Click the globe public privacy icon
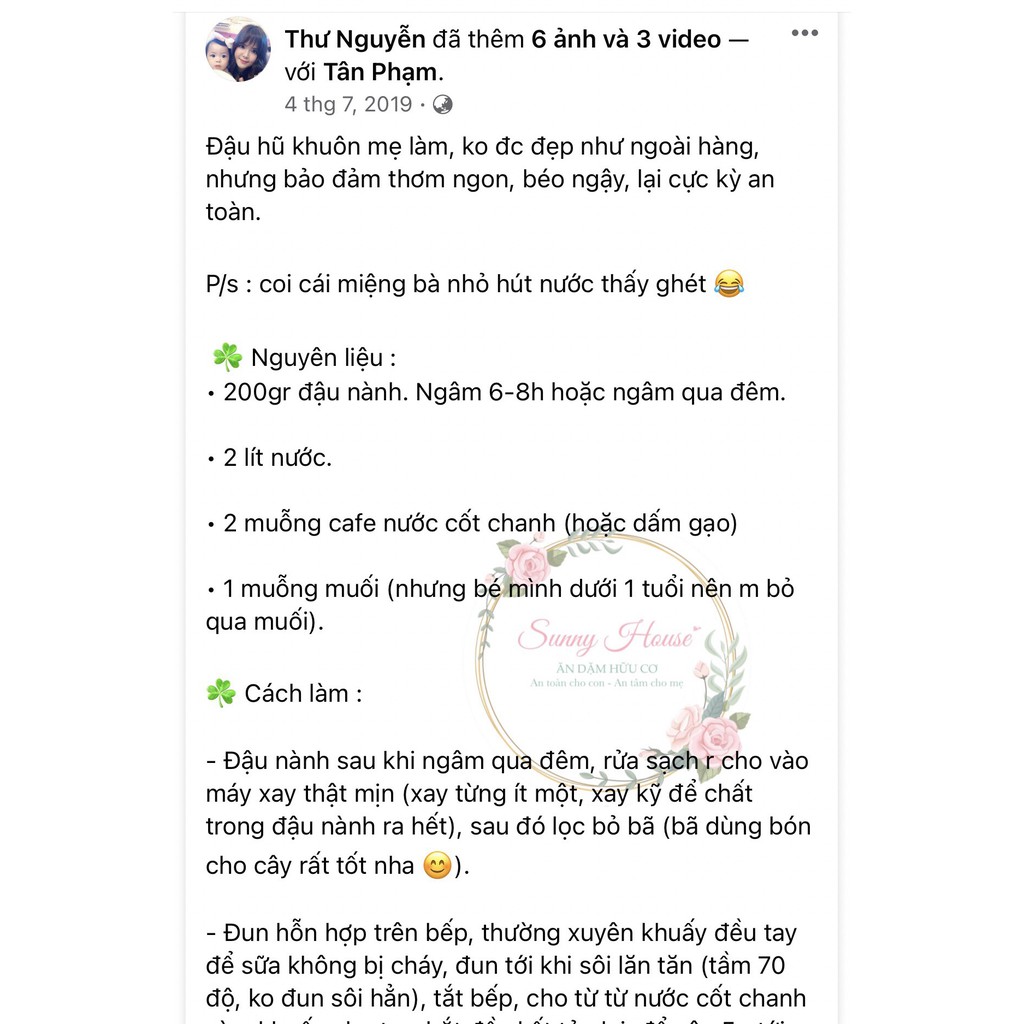The width and height of the screenshot is (1024, 1024). (x=442, y=104)
